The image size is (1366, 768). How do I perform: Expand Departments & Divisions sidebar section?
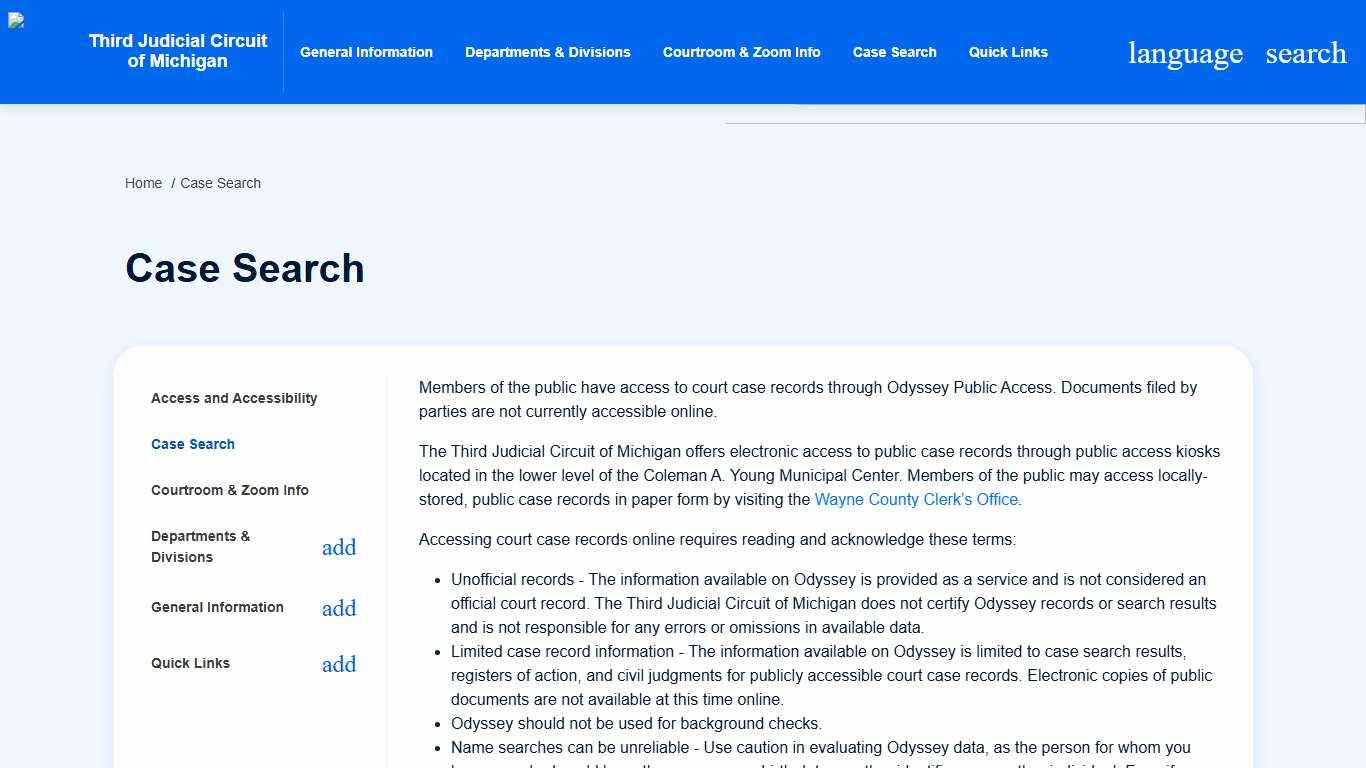339,547
